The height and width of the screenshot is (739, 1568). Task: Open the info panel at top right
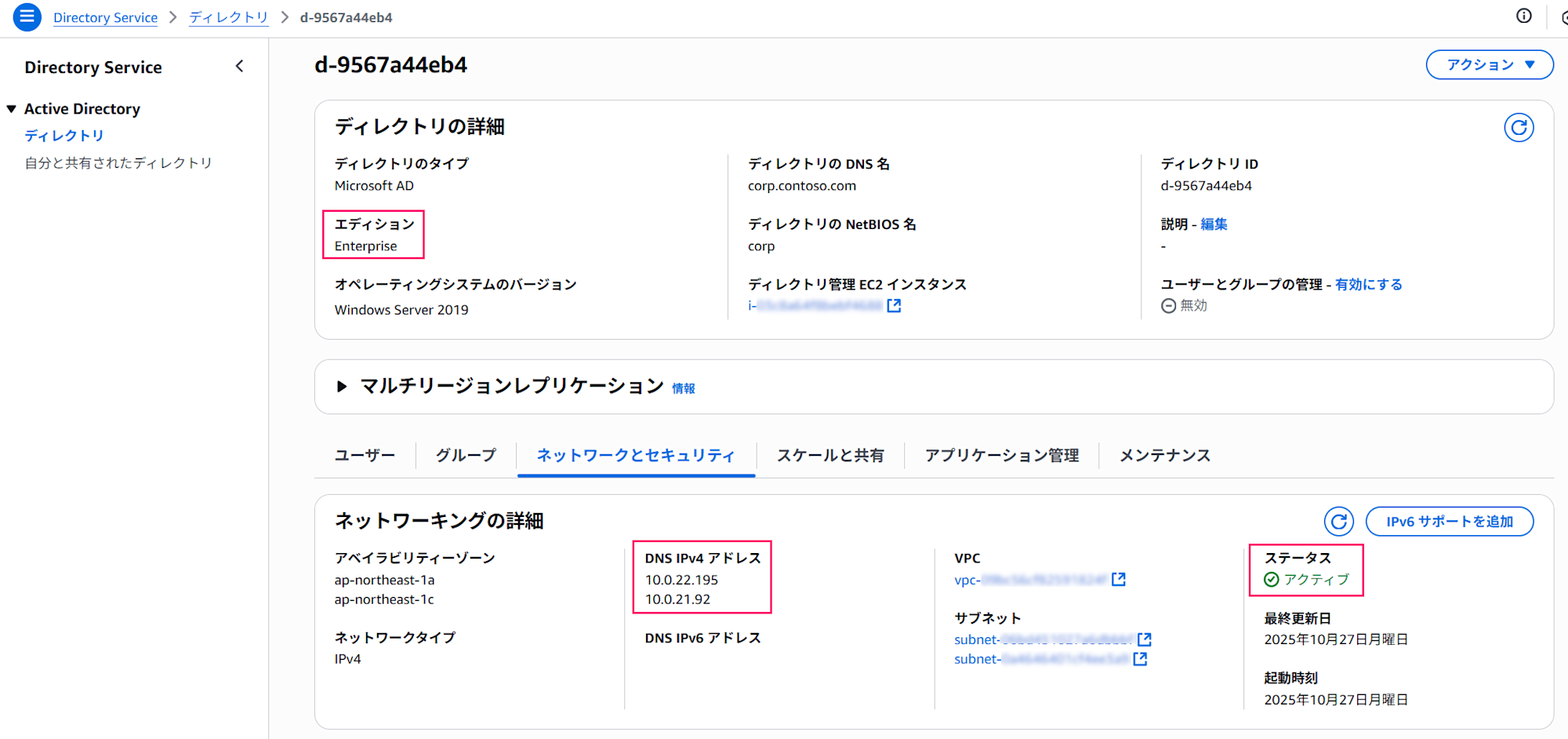(1523, 16)
